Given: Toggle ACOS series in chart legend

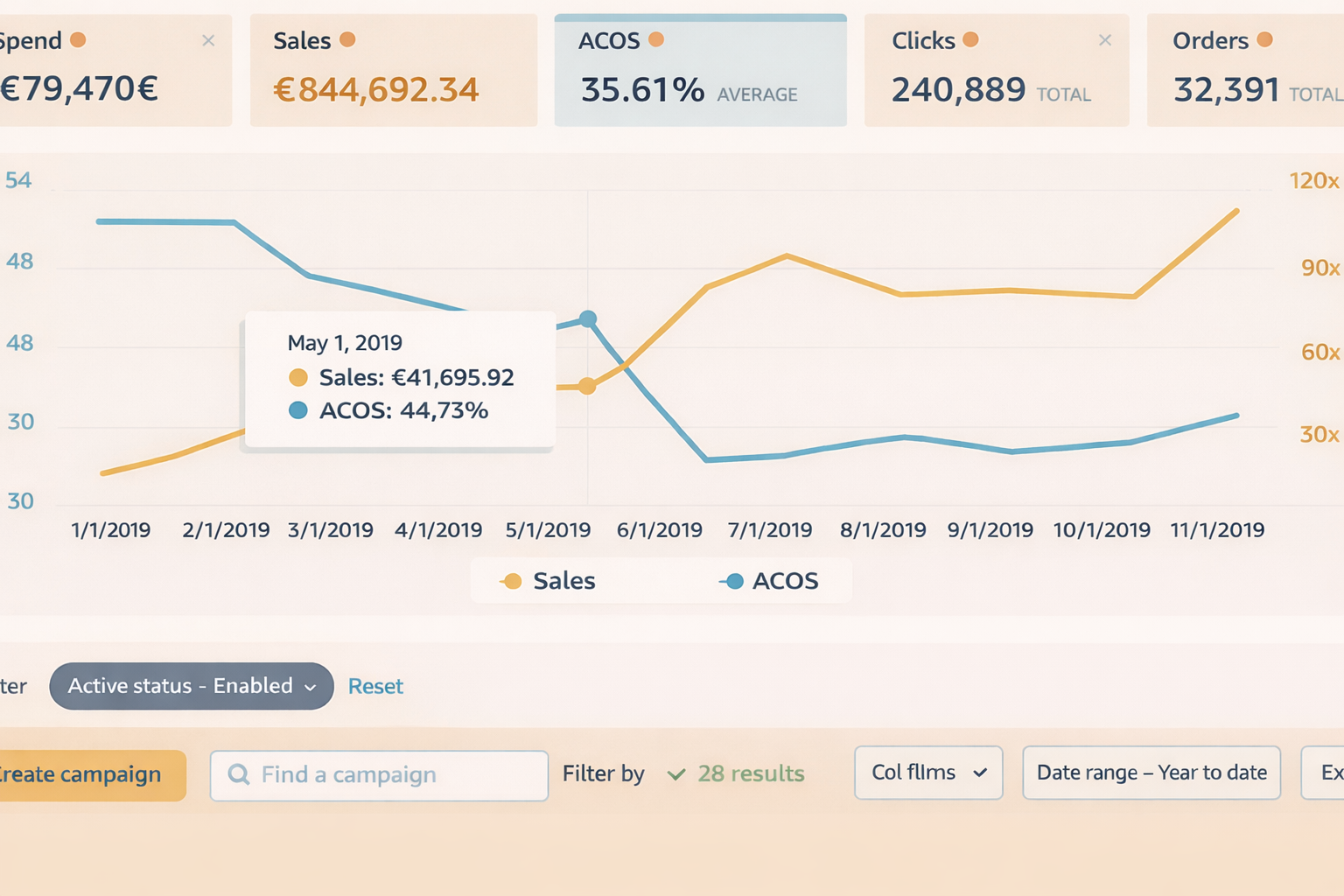Looking at the screenshot, I should [770, 581].
